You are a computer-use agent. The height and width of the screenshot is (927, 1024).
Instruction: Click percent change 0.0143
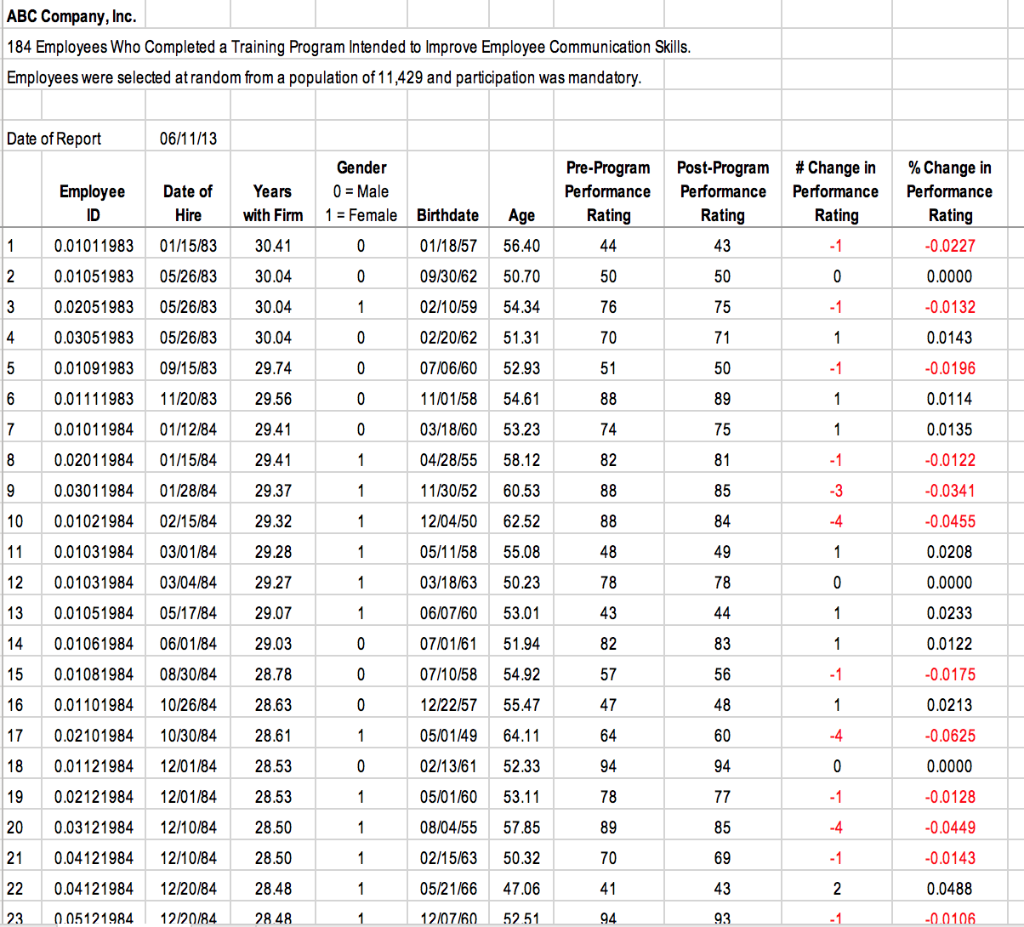point(950,338)
